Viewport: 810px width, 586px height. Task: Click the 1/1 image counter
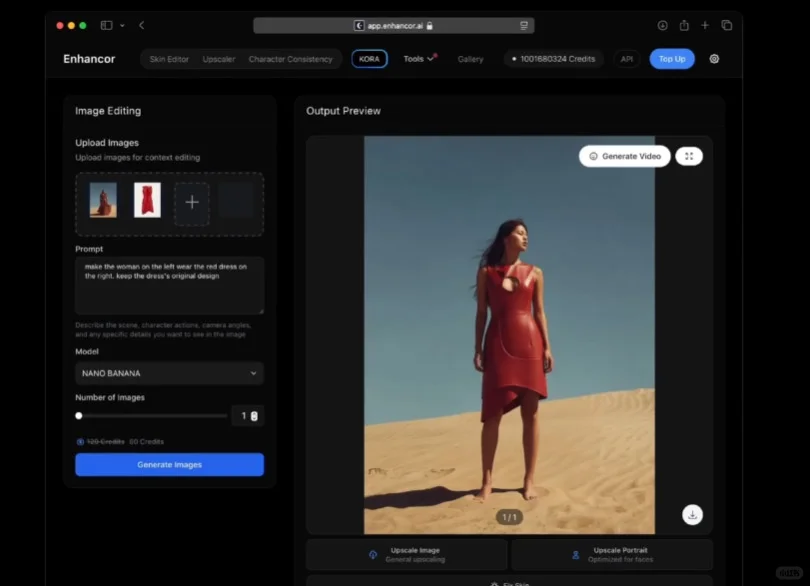[509, 517]
